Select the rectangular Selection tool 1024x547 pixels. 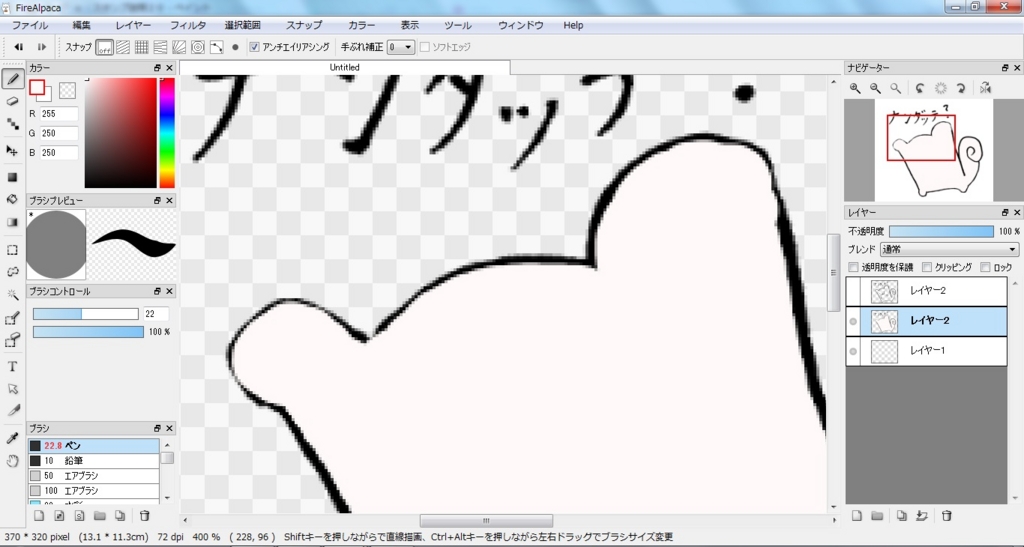[12, 250]
